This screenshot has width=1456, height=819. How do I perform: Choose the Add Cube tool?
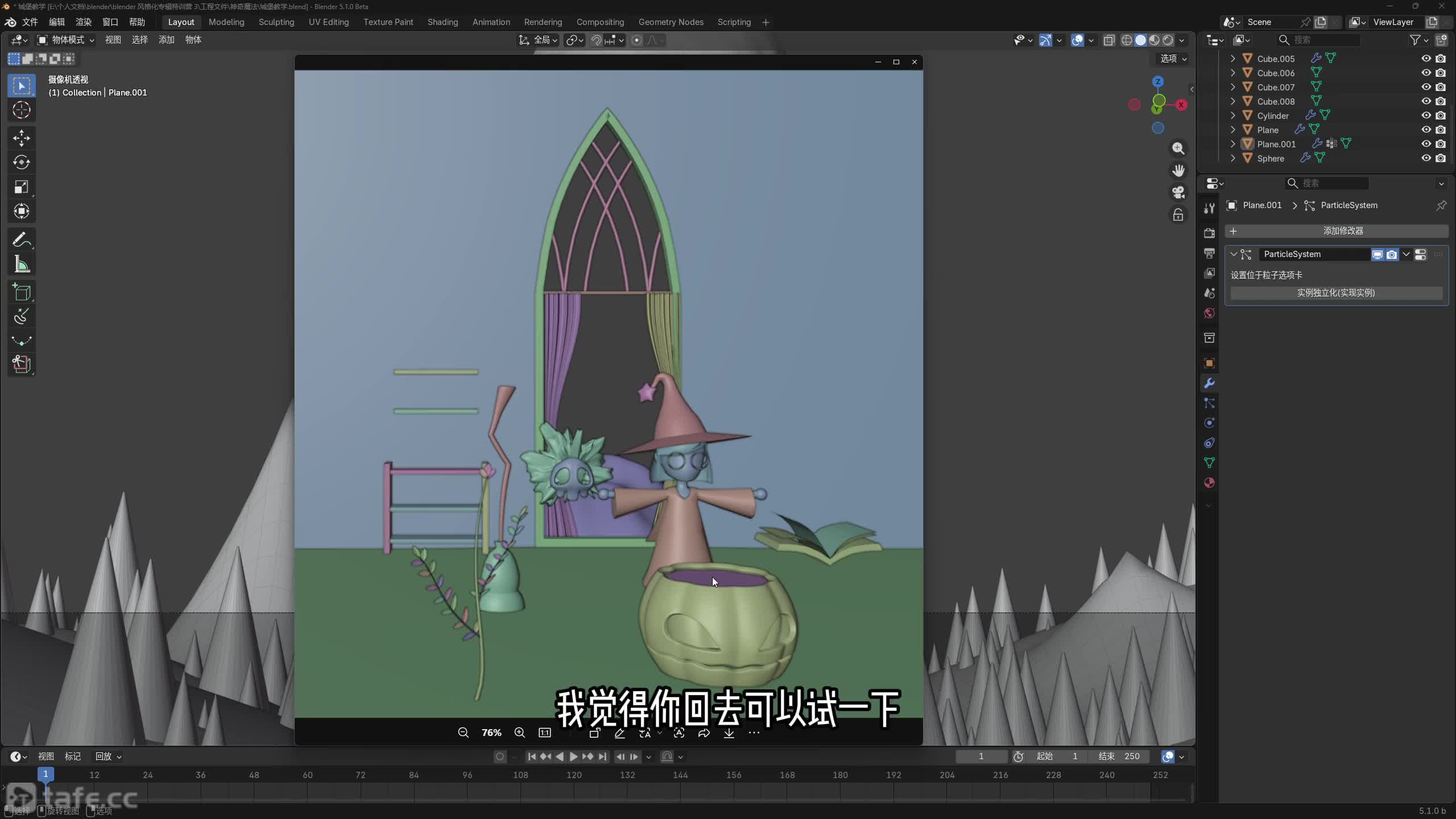coord(22,292)
